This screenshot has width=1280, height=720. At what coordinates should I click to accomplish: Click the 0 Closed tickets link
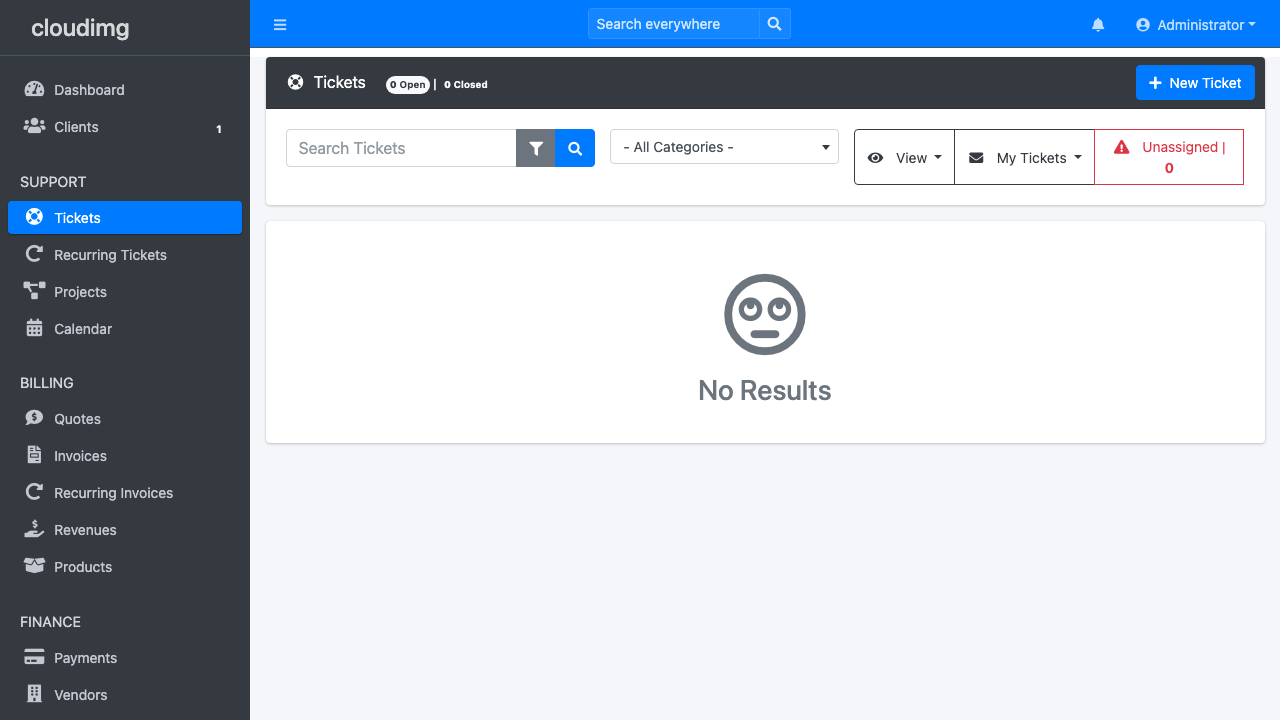coord(466,85)
